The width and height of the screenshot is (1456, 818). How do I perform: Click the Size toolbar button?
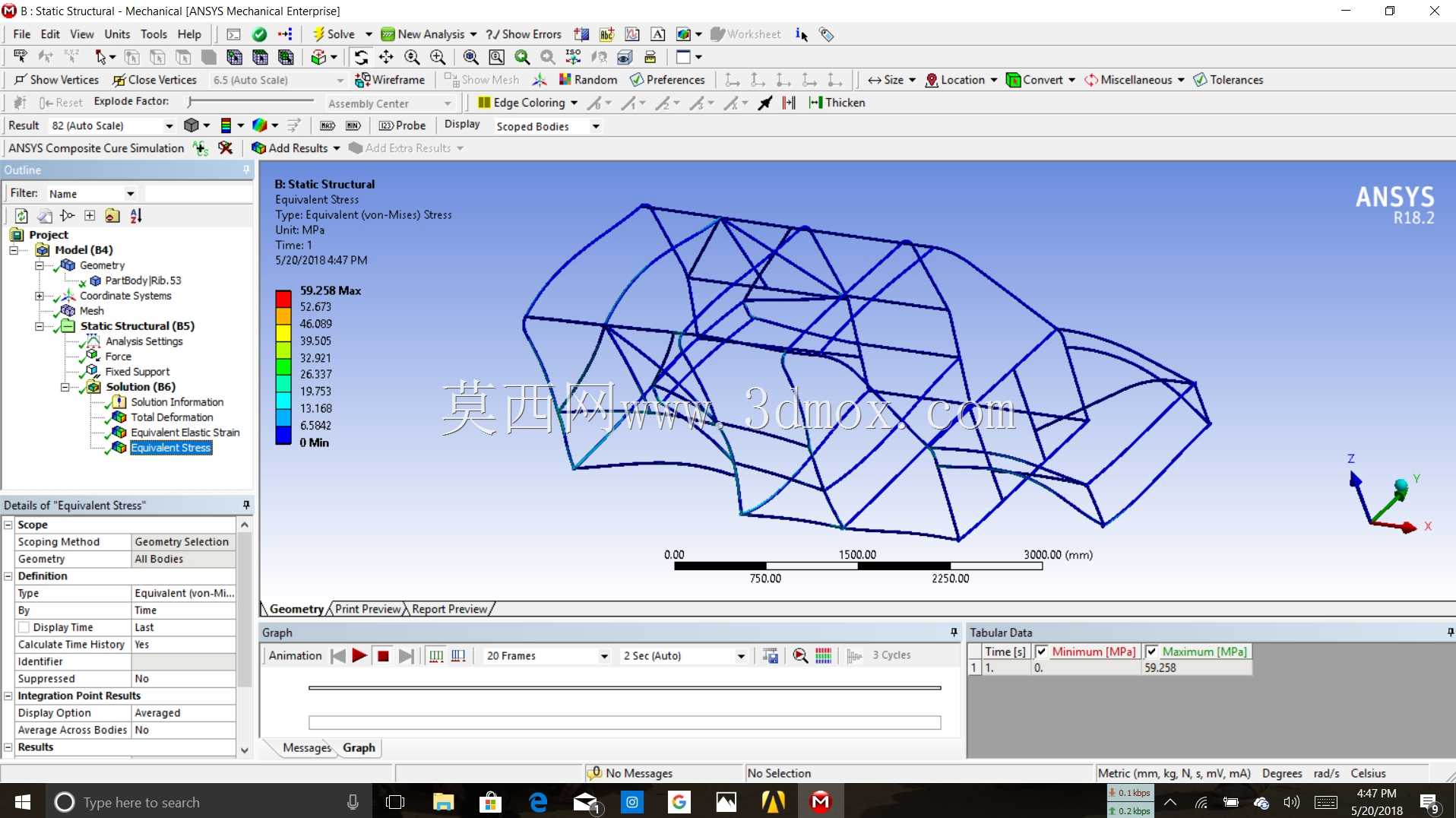click(x=891, y=80)
